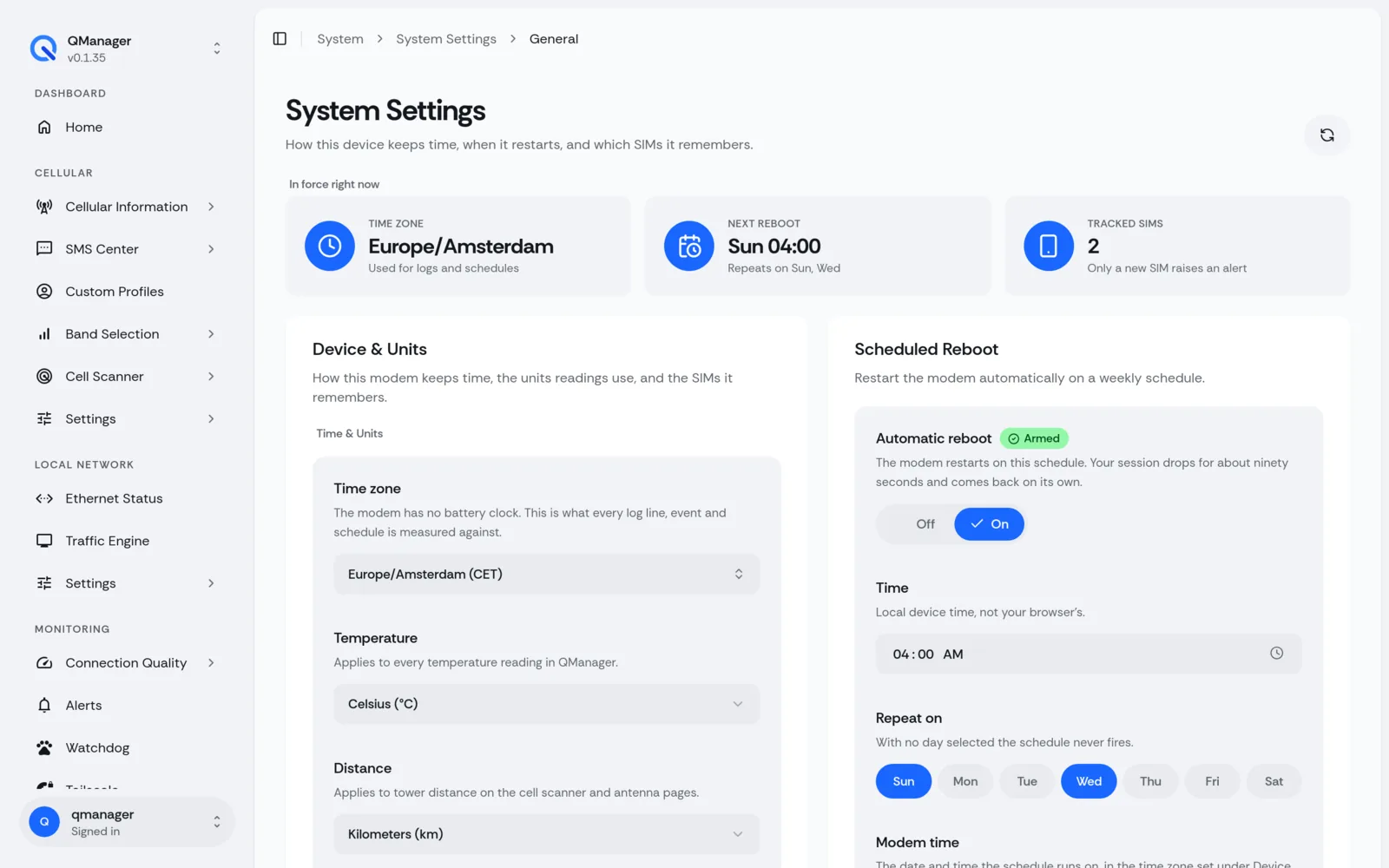Expand SMS Center chevron

[211, 249]
